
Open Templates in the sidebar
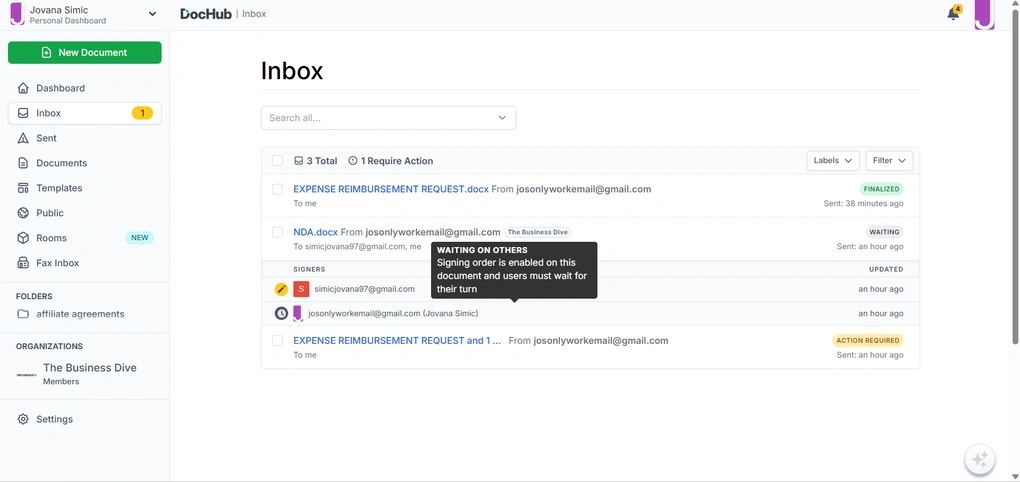85,188
